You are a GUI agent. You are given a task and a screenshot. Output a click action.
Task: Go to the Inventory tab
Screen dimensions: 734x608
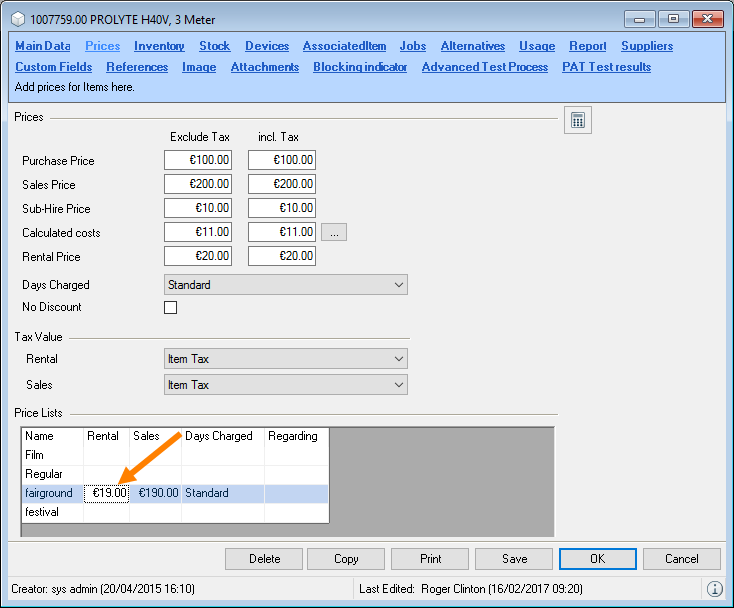pyautogui.click(x=159, y=46)
